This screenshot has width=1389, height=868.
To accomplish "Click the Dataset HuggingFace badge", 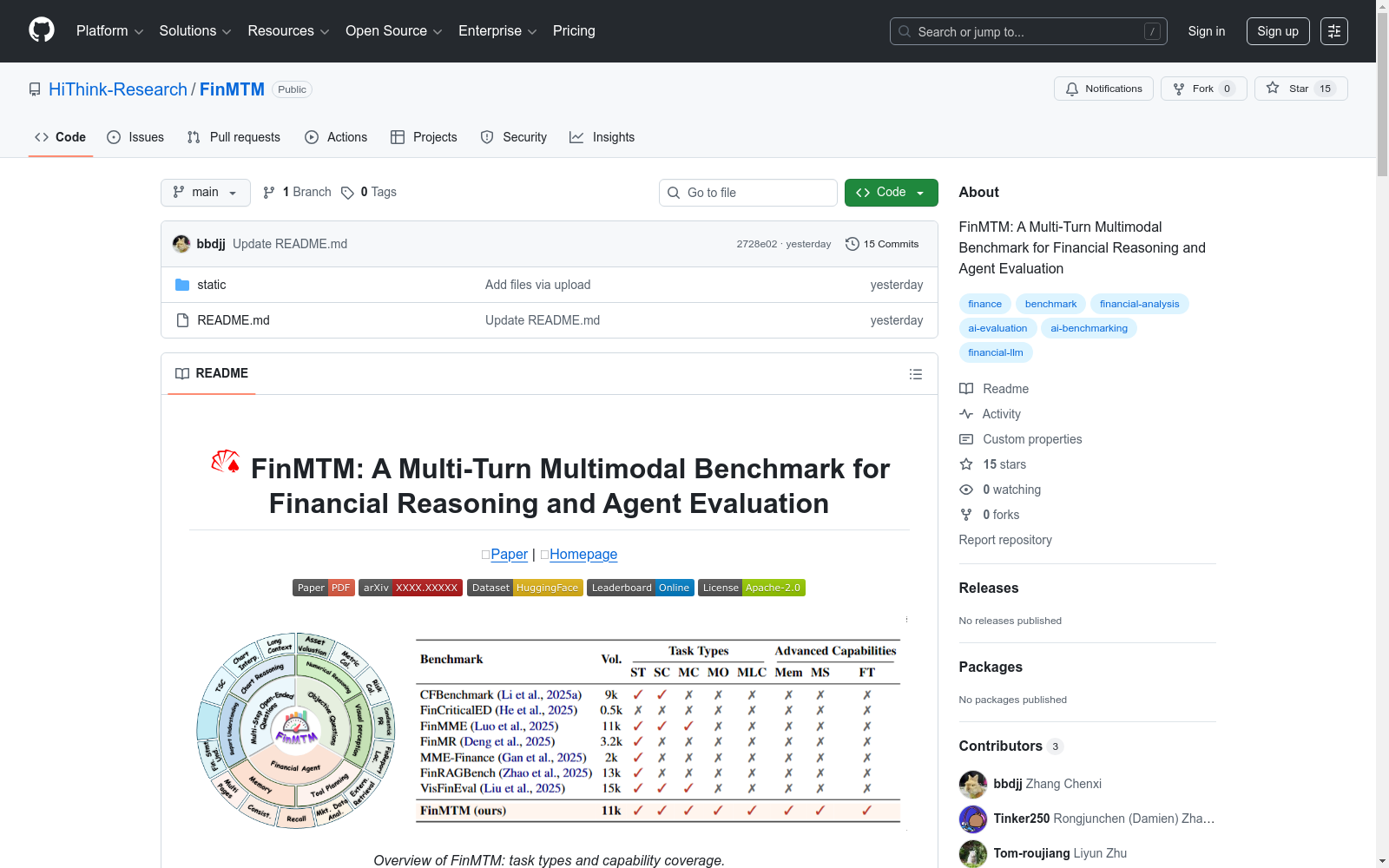I will [525, 588].
